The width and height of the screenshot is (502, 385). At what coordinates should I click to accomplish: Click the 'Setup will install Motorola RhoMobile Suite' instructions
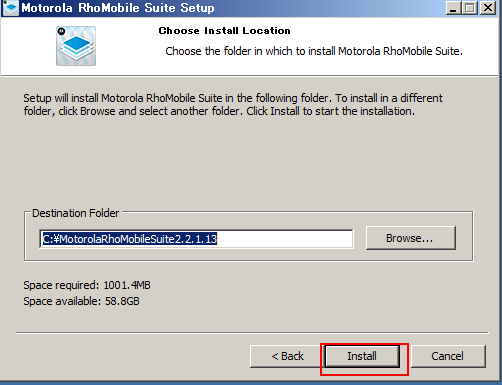[x=233, y=105]
